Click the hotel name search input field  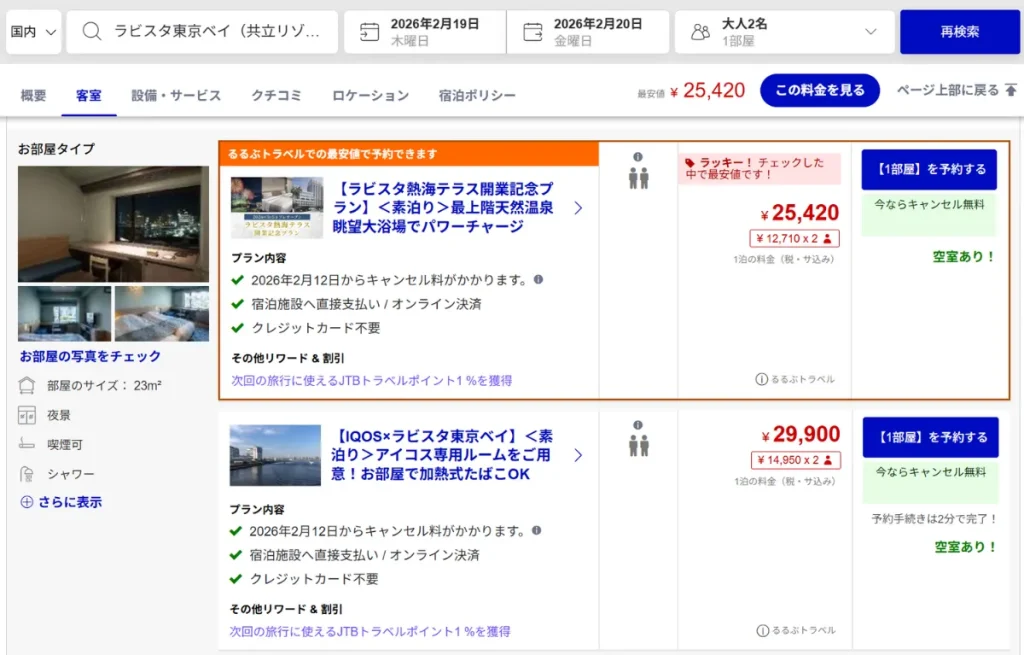pyautogui.click(x=220, y=31)
